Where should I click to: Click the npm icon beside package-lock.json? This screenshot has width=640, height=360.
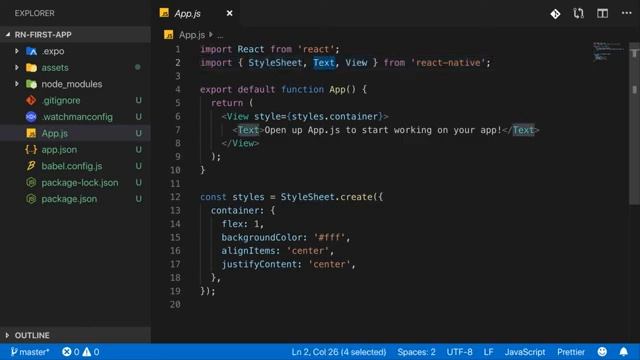click(31, 182)
